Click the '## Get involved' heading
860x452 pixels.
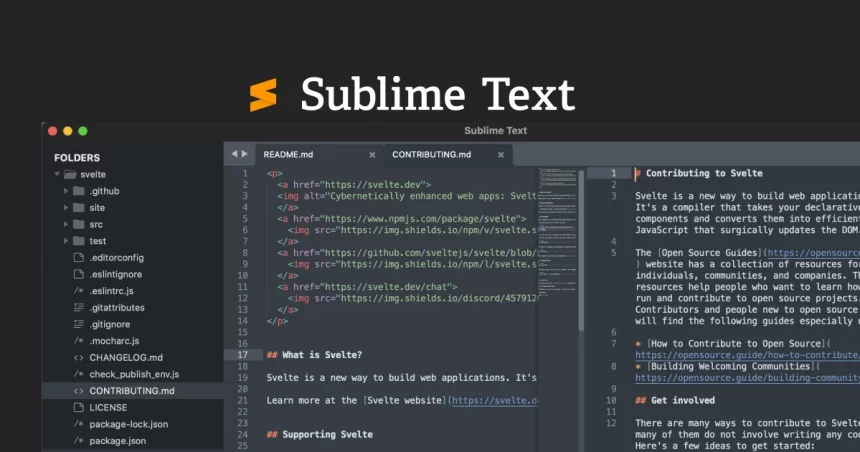[x=675, y=400]
